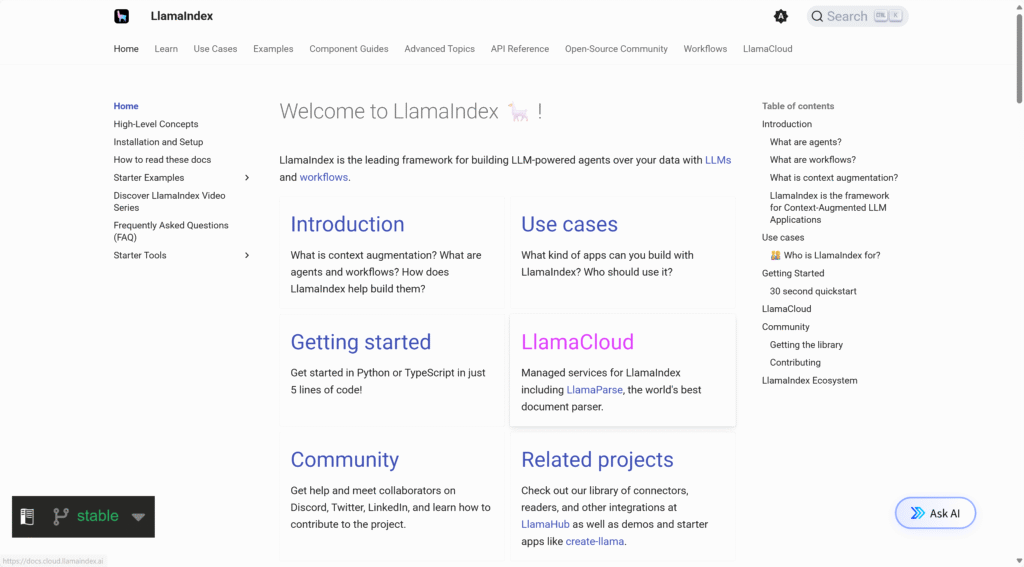
Task: Open the LlamaCloud card heading
Action: point(577,342)
